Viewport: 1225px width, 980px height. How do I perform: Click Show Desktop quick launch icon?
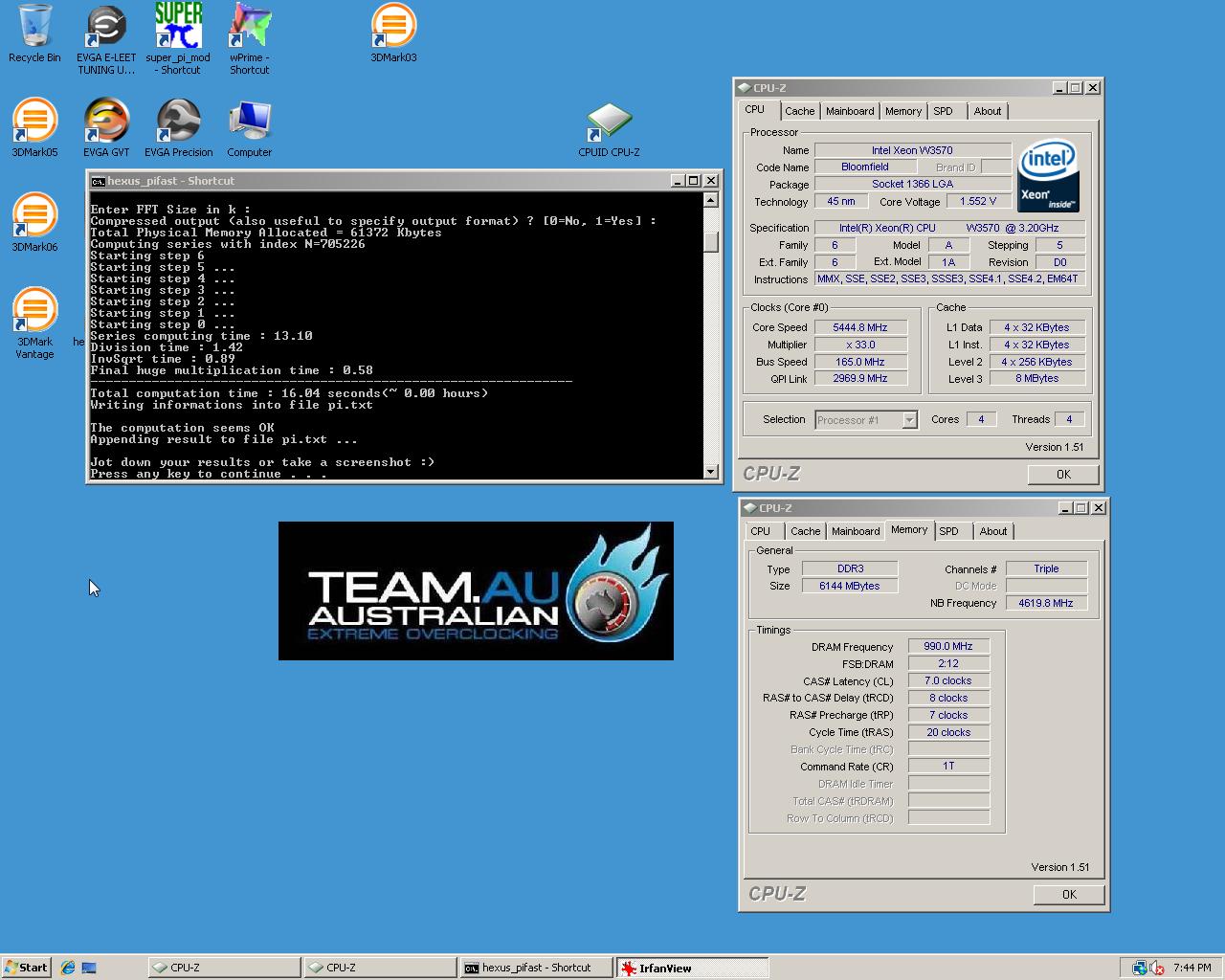tap(89, 968)
